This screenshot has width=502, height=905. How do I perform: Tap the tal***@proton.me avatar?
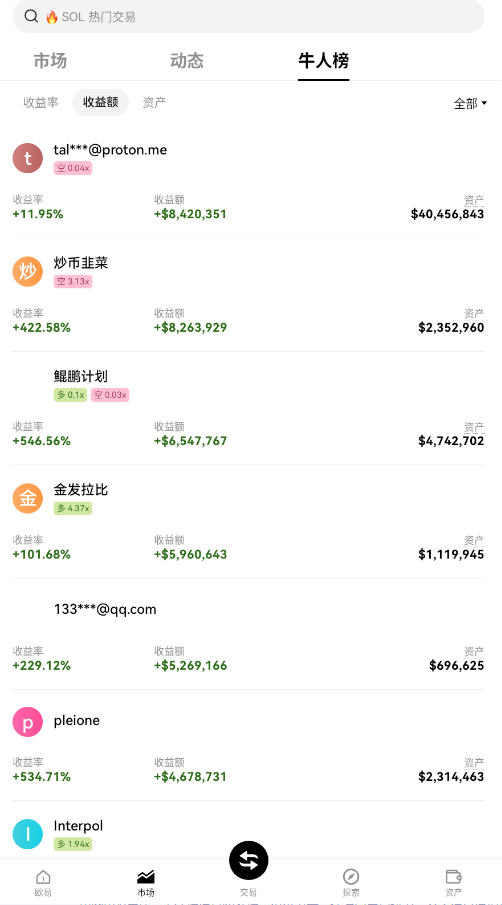[x=28, y=158]
